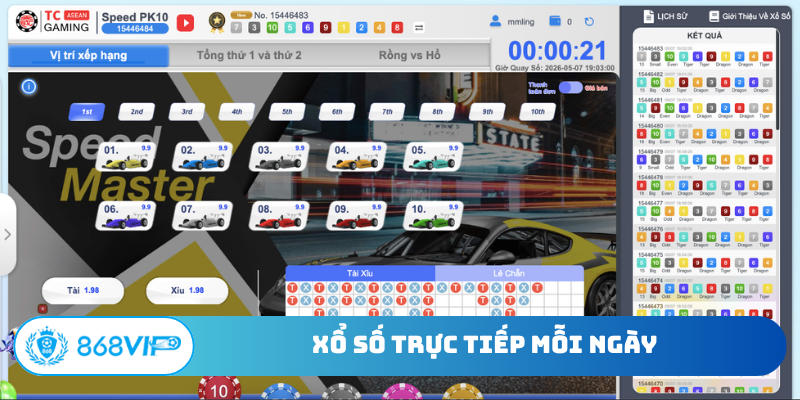Image resolution: width=800 pixels, height=400 pixels.
Task: Select the 1st position button
Action: tap(87, 112)
